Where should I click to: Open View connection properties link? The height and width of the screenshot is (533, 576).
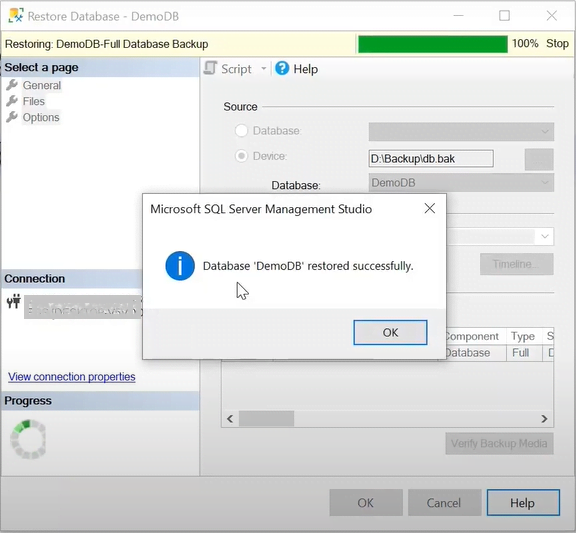pyautogui.click(x=72, y=377)
